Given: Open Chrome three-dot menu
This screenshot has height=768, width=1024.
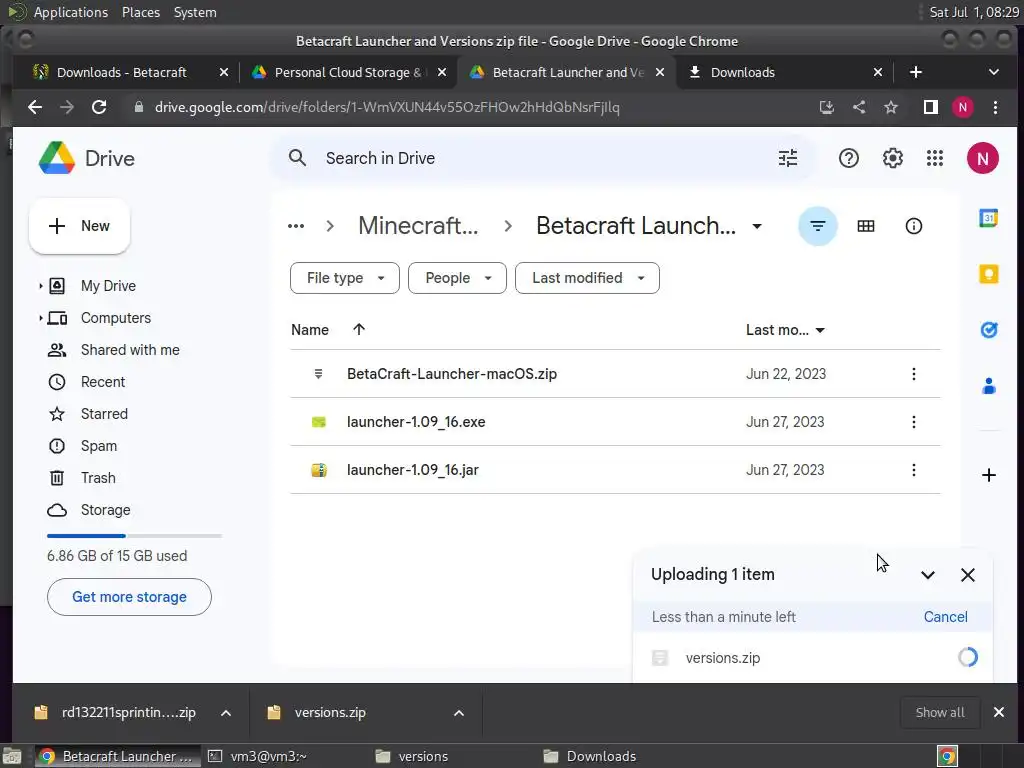Looking at the screenshot, I should click(x=995, y=107).
